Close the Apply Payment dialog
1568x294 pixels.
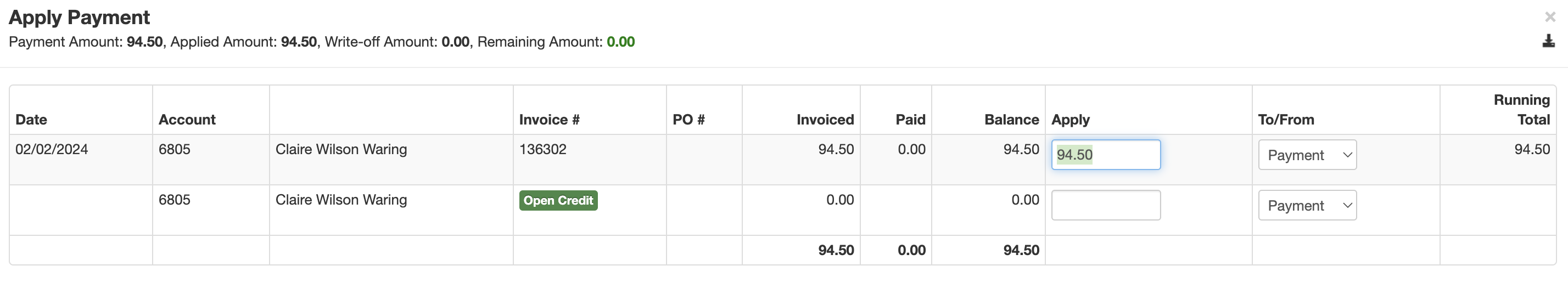pos(1550,17)
